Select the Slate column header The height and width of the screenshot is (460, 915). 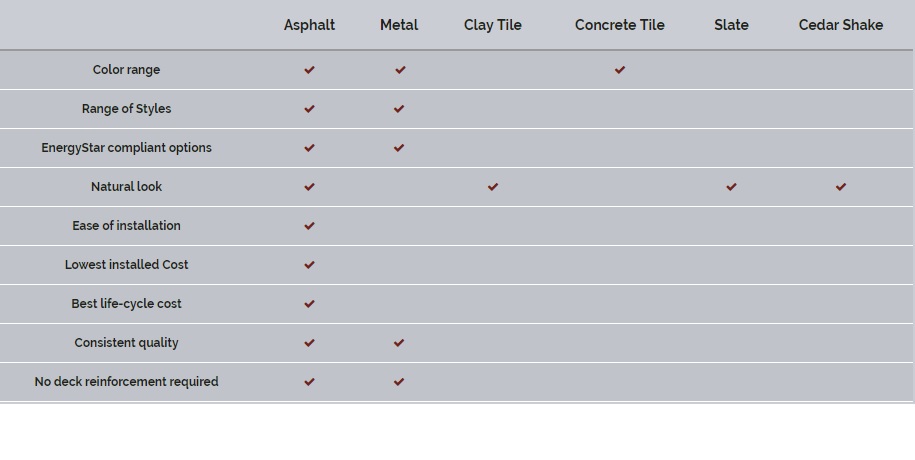point(731,25)
